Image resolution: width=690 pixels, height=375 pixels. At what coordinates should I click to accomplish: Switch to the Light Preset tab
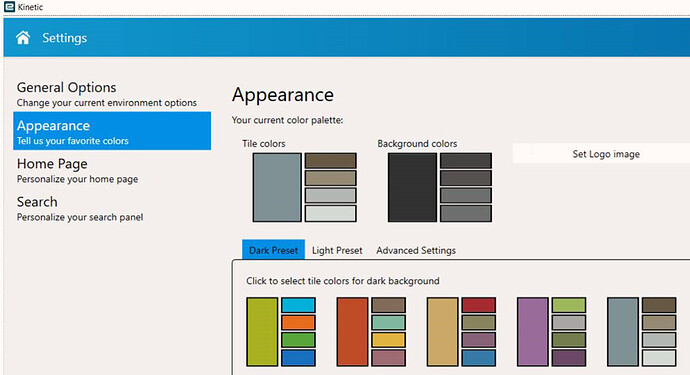point(337,250)
